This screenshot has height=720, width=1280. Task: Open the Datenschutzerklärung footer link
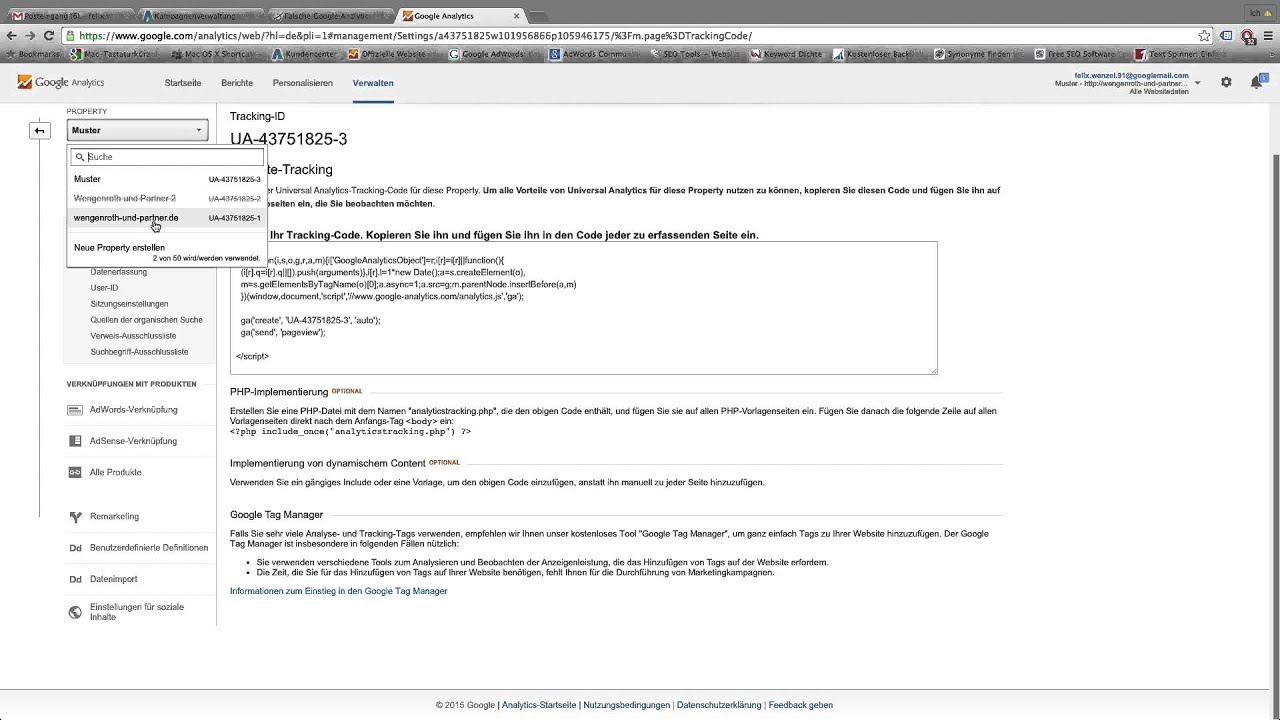point(719,705)
